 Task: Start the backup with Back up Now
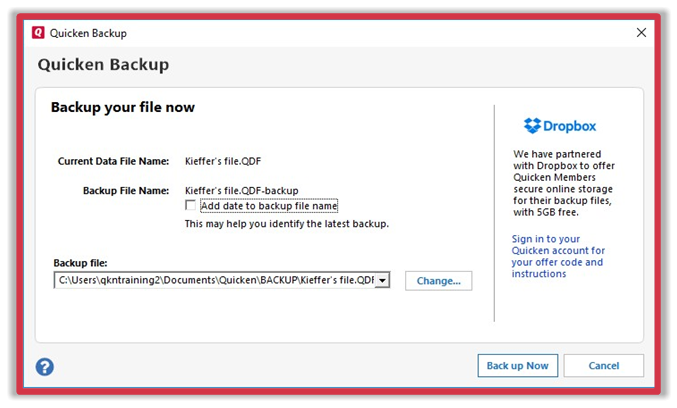[x=517, y=366]
